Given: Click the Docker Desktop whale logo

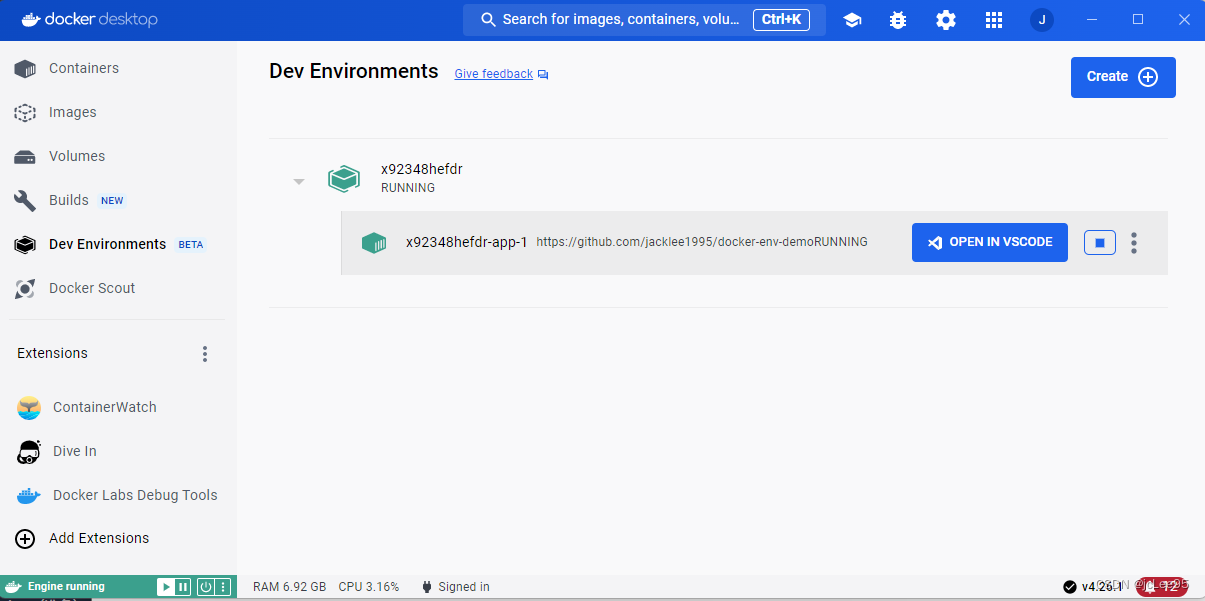Looking at the screenshot, I should click(30, 19).
